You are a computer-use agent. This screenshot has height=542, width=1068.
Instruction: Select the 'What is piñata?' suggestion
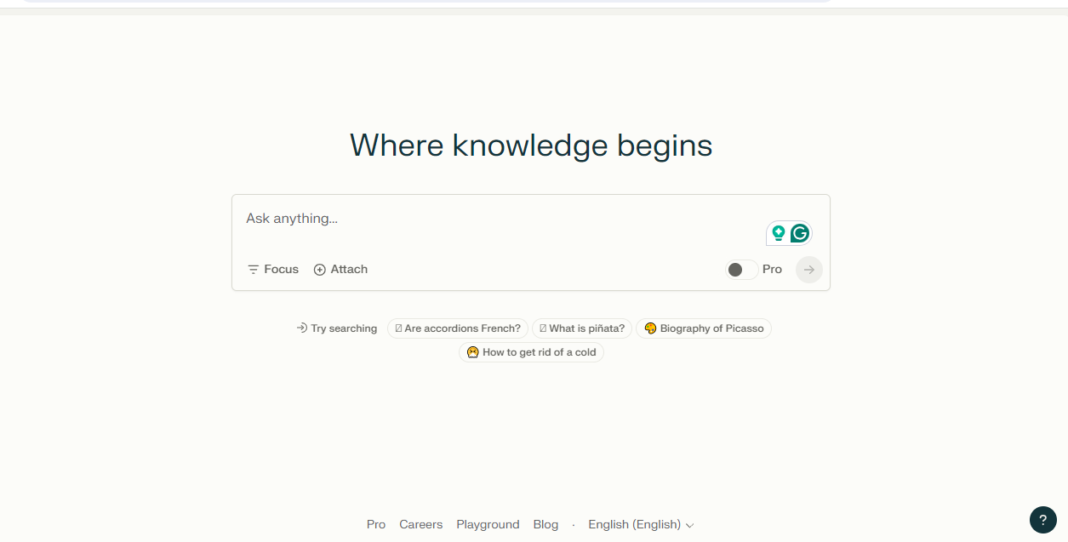click(x=582, y=328)
